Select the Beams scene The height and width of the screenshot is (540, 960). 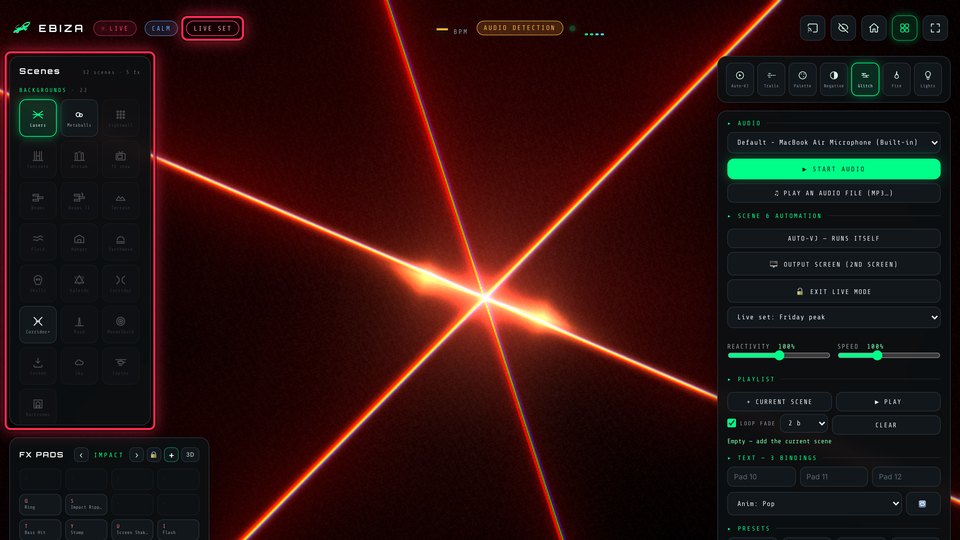(38, 200)
